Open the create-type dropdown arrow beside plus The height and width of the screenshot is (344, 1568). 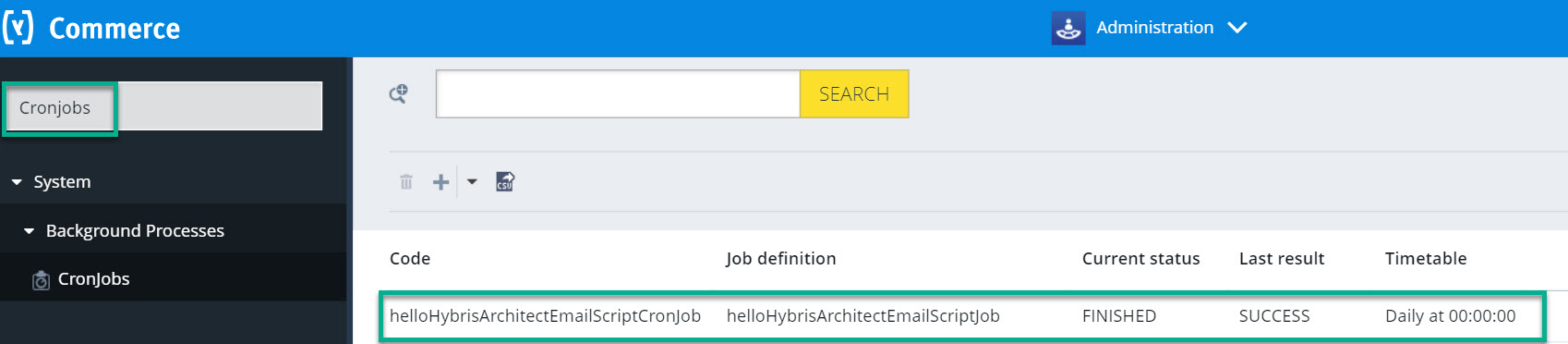tap(472, 182)
